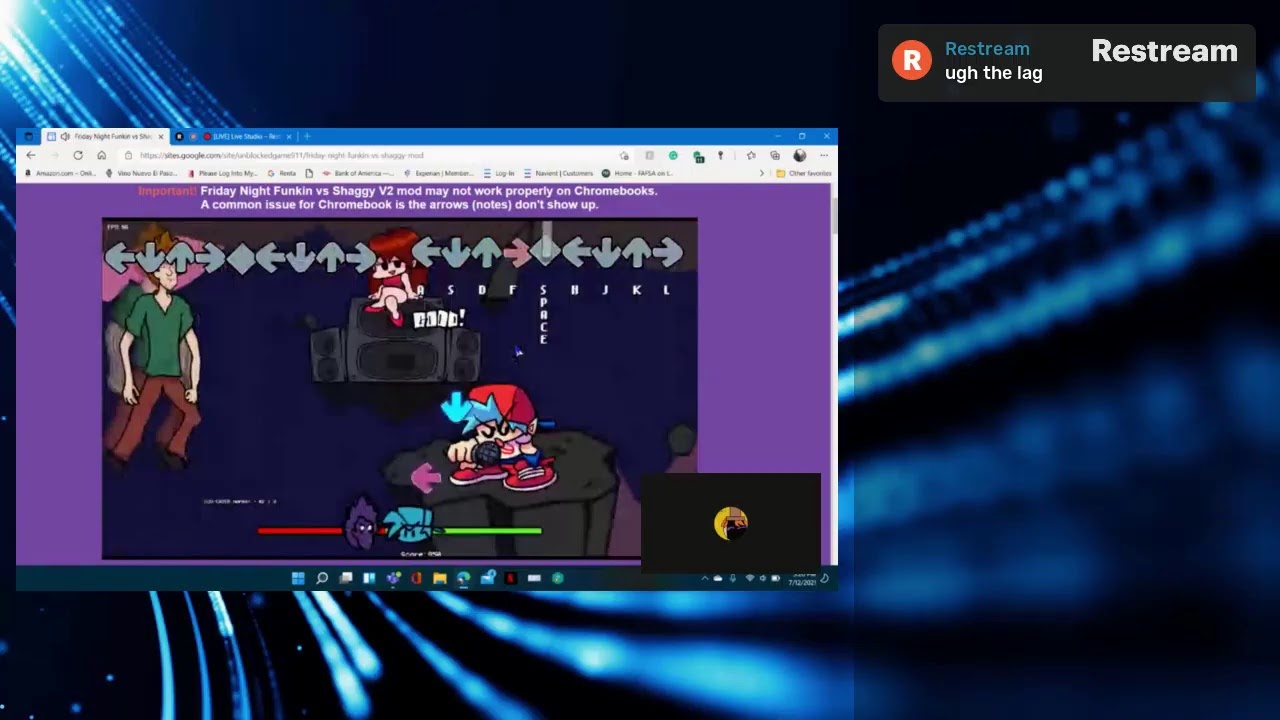
Task: Open Microsoft Teams chat in taskbar
Action: pos(393,578)
